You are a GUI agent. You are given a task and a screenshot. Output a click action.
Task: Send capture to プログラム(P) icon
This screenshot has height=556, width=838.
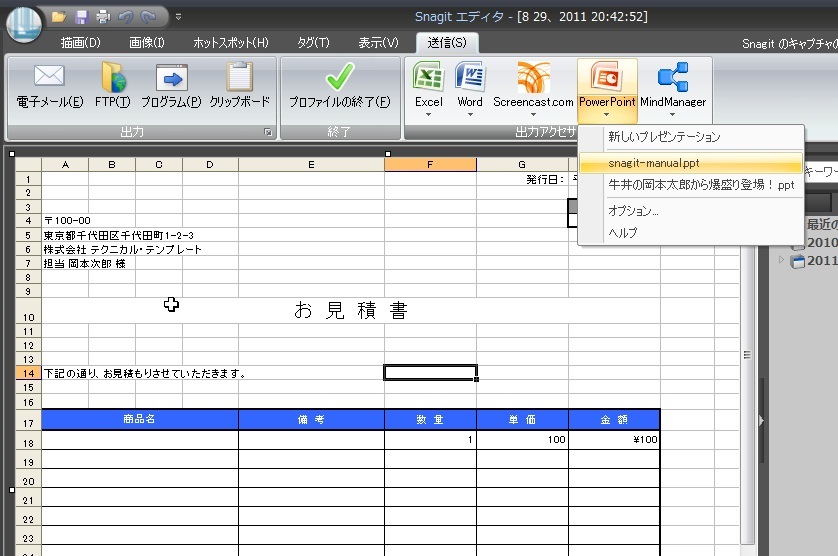(172, 78)
